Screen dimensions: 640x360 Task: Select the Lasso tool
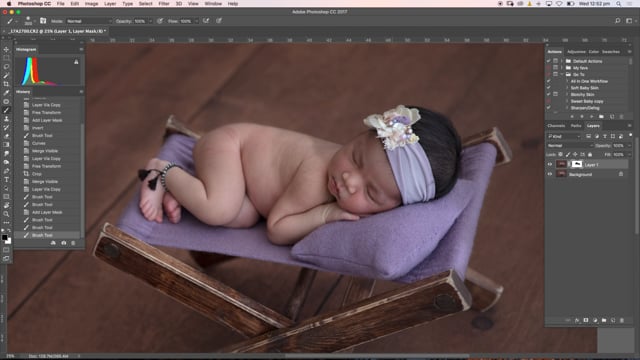point(6,67)
